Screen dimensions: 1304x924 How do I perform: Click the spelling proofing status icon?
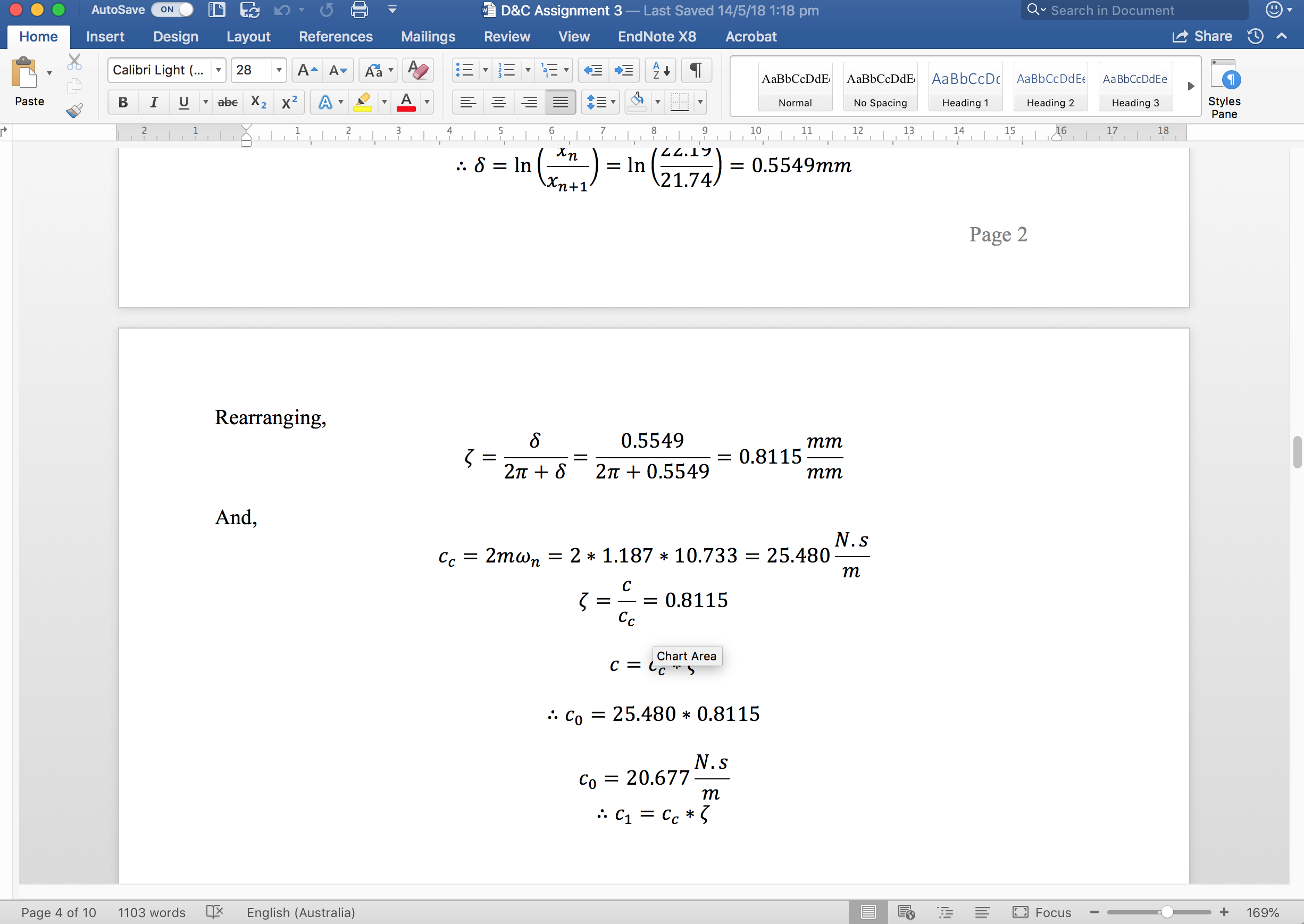pyautogui.click(x=214, y=912)
